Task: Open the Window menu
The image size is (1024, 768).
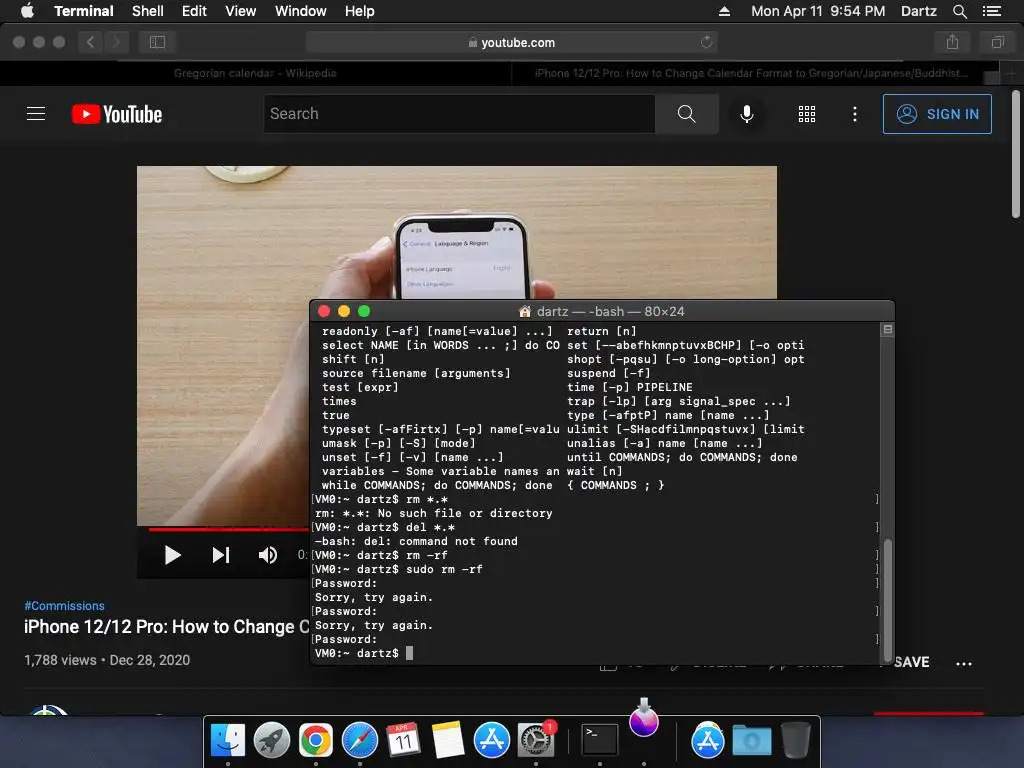Action: tap(300, 11)
